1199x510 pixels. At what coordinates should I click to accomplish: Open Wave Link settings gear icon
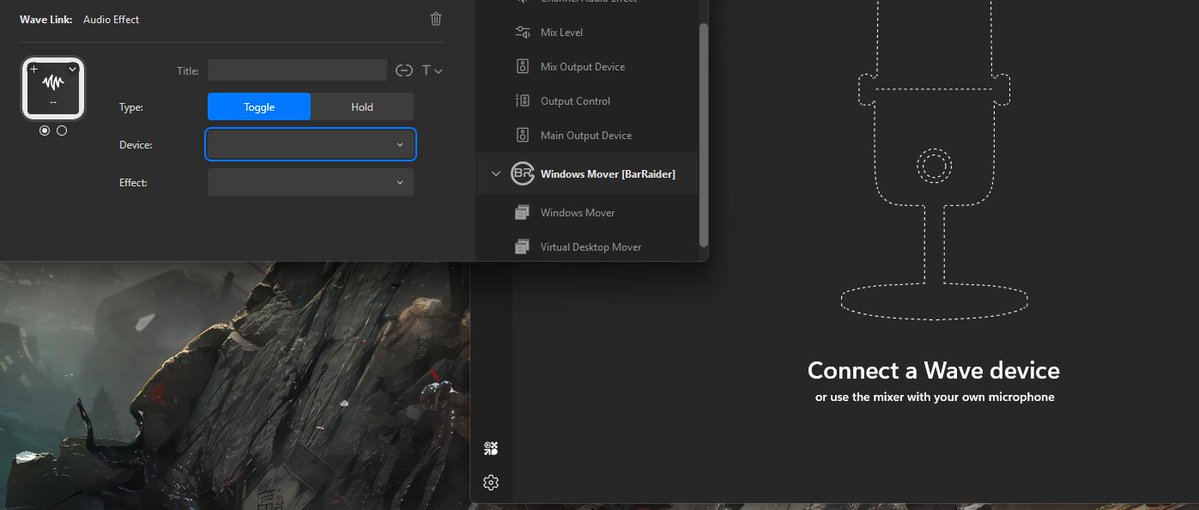tap(491, 482)
